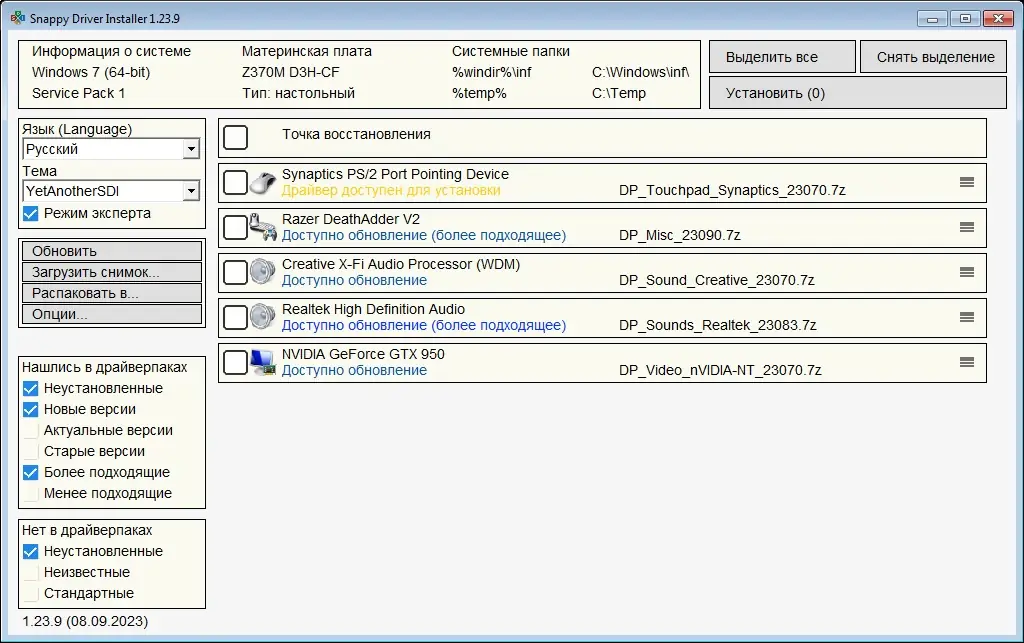Open the Creative X-Fi row menu icon
1024x643 pixels.
[x=967, y=272]
